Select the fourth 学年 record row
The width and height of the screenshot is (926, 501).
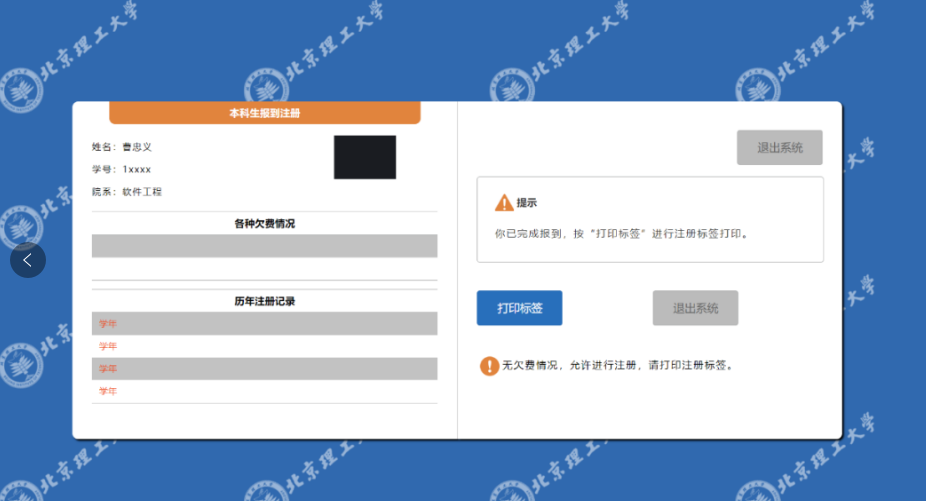(264, 391)
